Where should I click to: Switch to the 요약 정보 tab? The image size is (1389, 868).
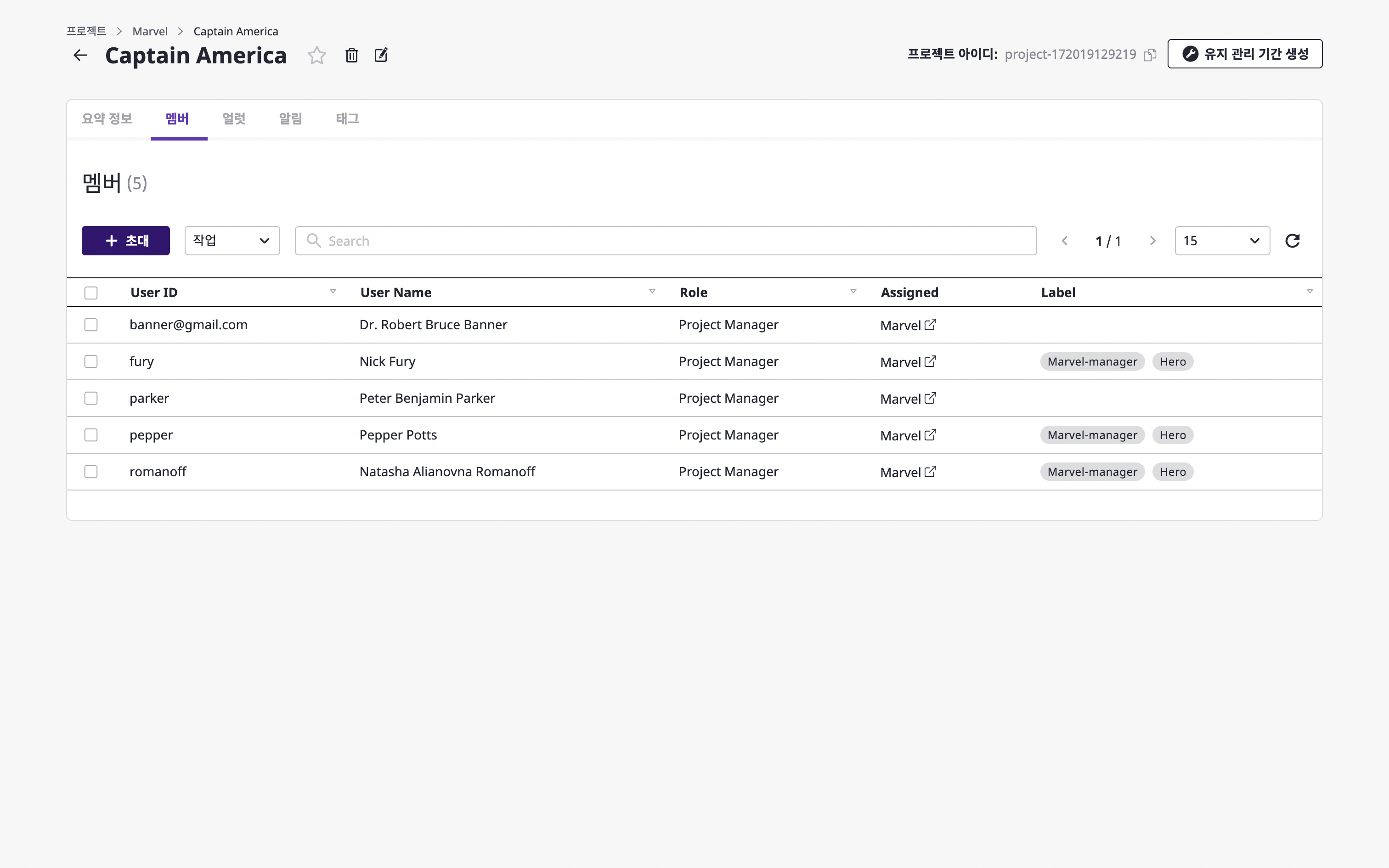tap(107, 119)
